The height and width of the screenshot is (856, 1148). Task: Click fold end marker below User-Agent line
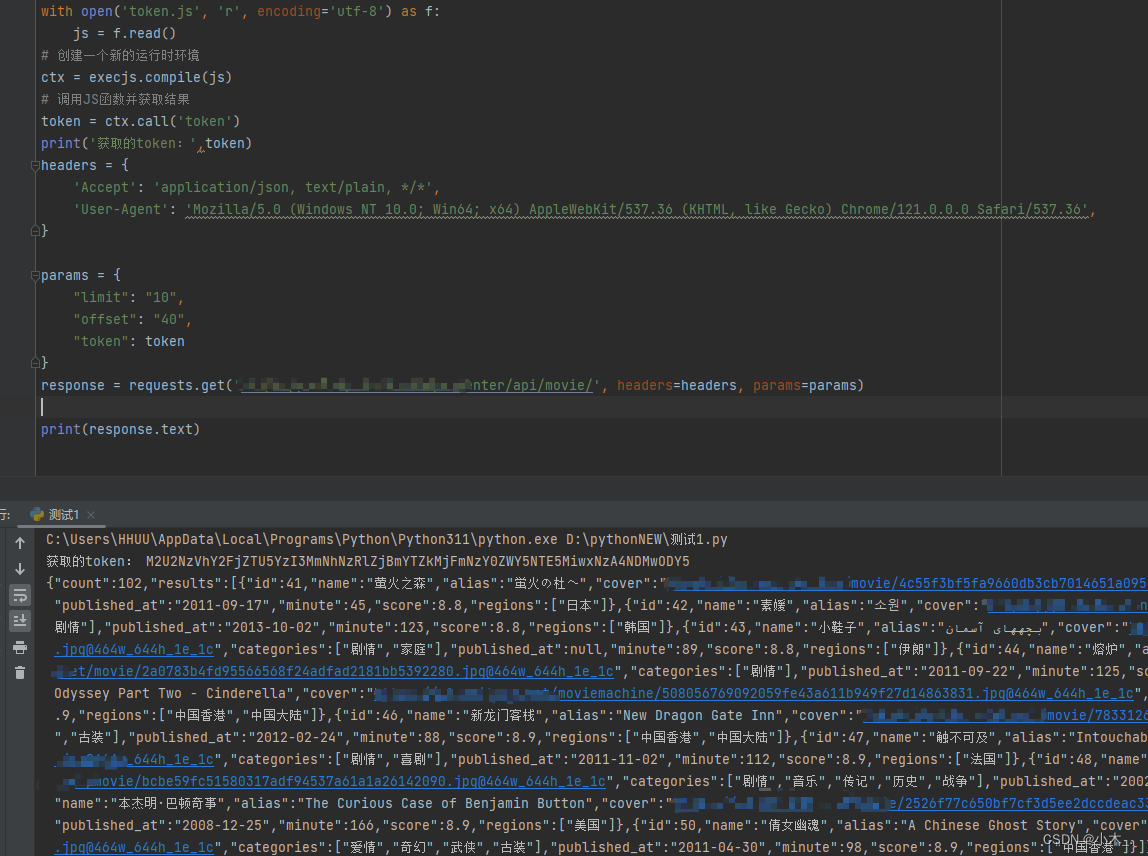pos(35,231)
